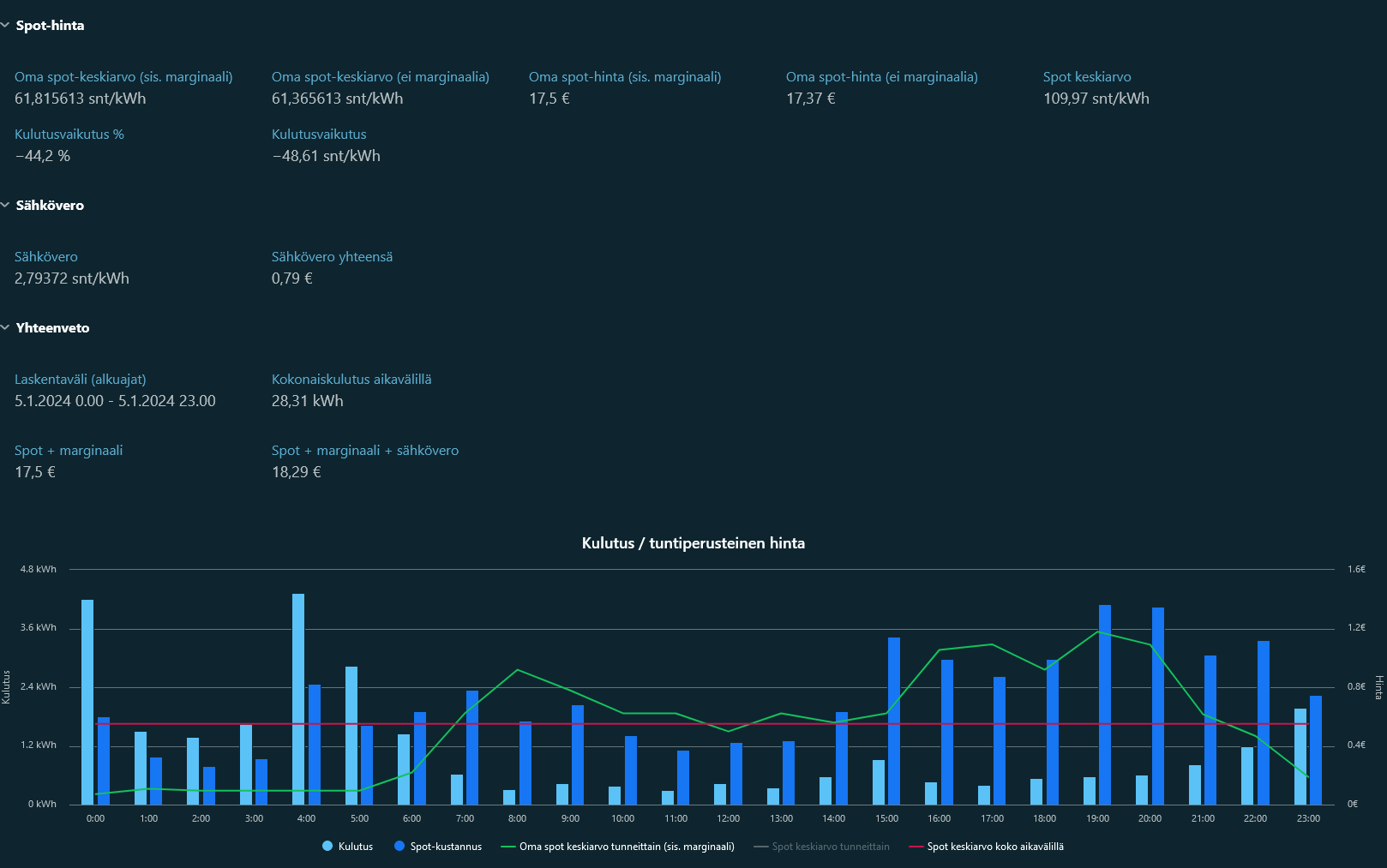Toggle the Oma spot keskiarvo tunneittain label
Viewport: 1387px width, 868px height.
(626, 847)
